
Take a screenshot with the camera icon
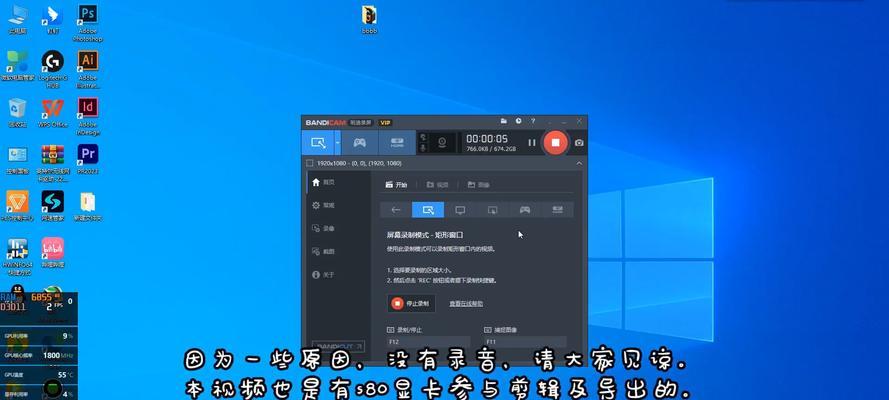[x=579, y=143]
